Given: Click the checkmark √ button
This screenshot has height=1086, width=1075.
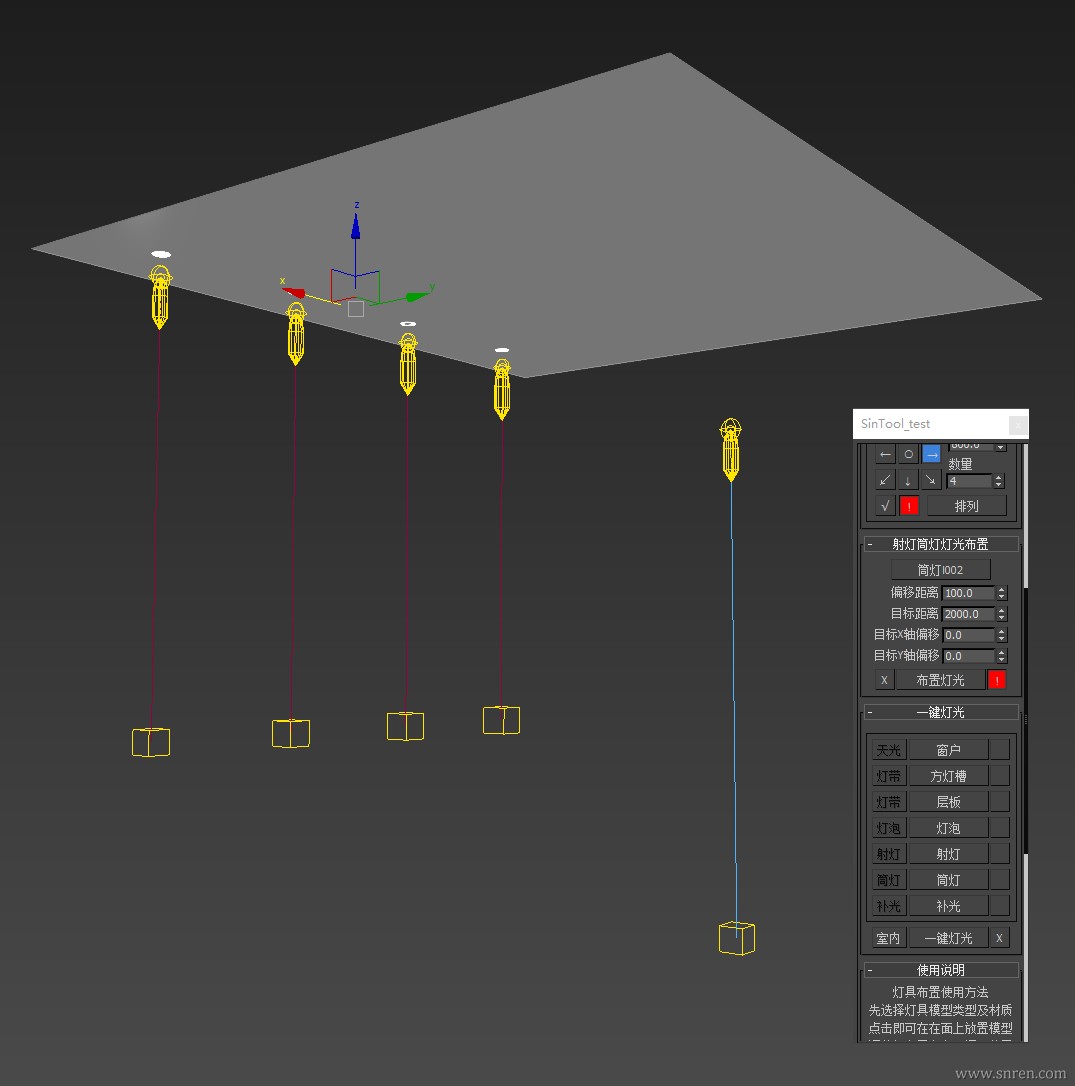Looking at the screenshot, I should [885, 506].
